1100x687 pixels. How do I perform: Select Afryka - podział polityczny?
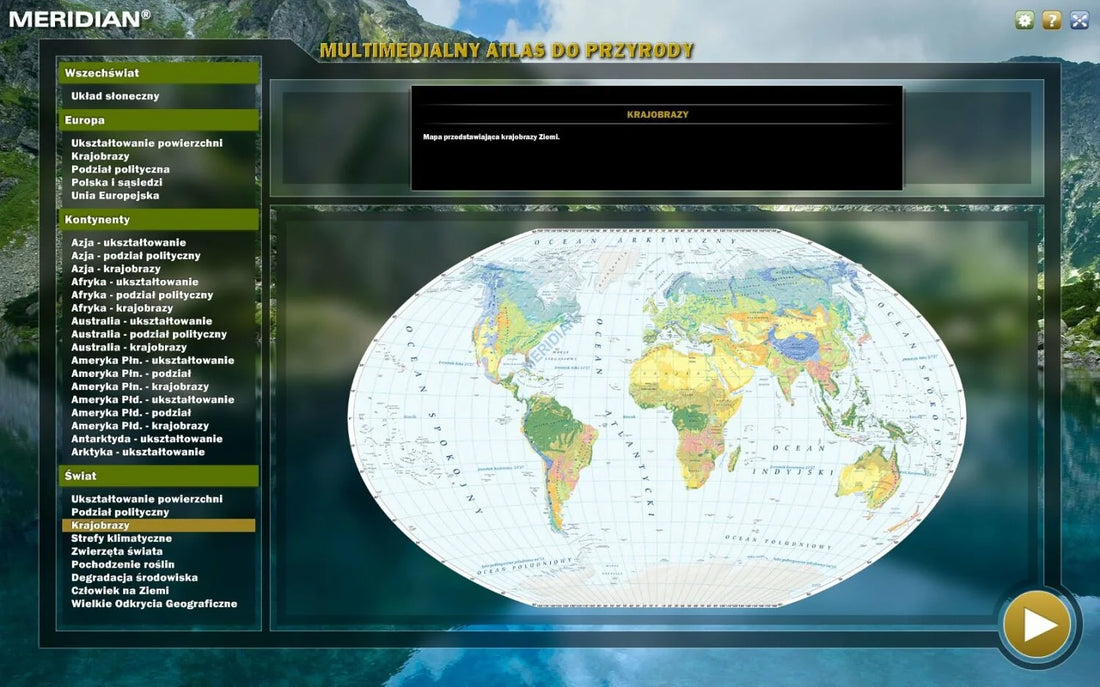click(142, 295)
